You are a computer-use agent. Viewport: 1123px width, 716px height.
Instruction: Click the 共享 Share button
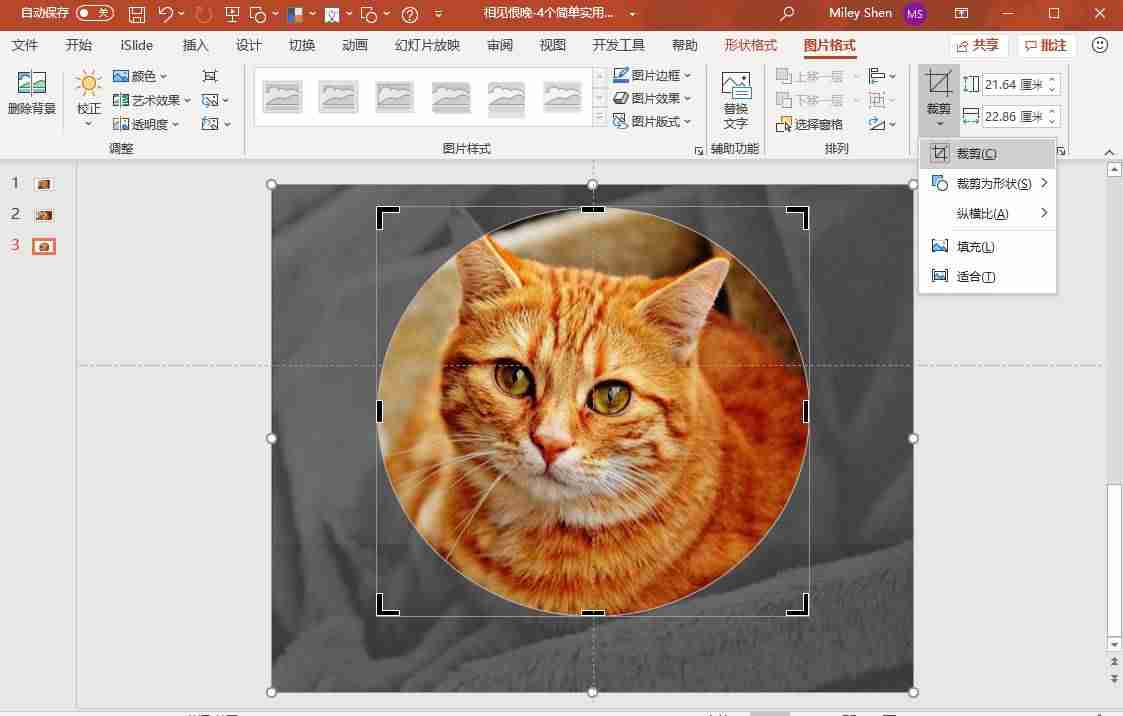tap(978, 45)
